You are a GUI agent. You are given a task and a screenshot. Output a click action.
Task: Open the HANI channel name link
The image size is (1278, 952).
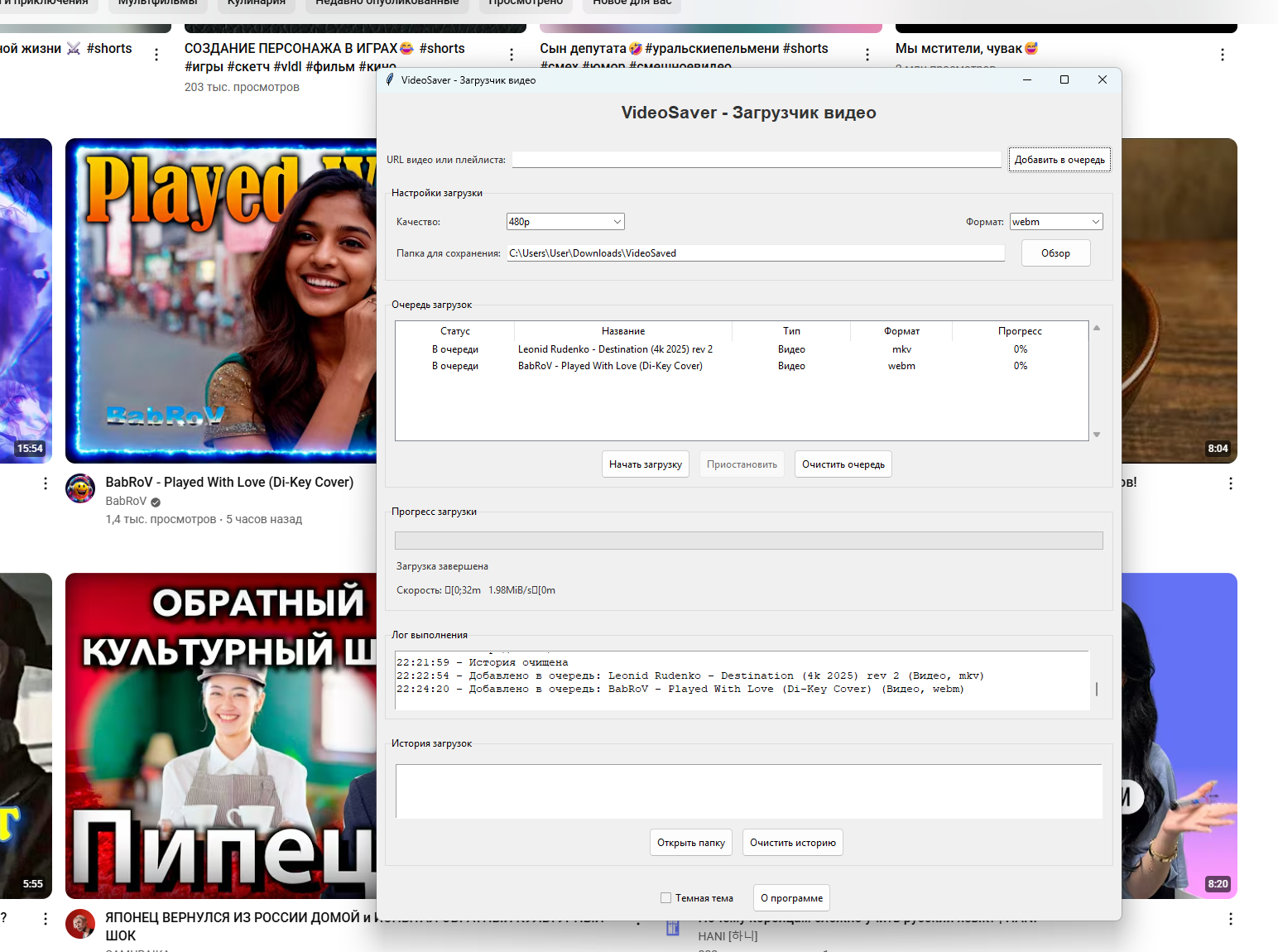click(728, 936)
